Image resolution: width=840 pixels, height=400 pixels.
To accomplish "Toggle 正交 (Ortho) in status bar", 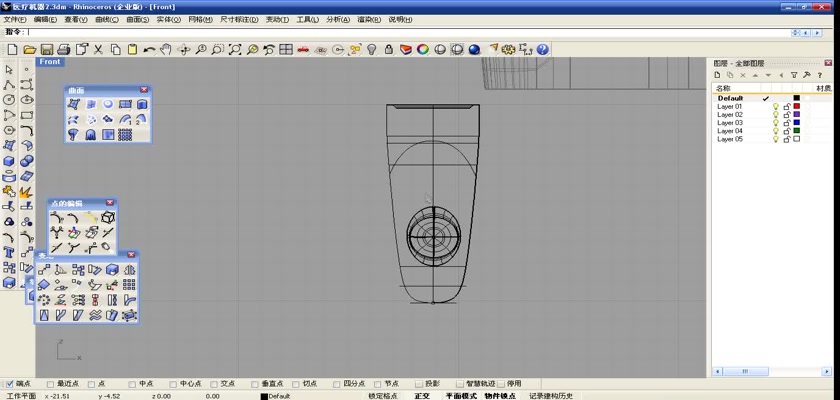I will point(422,396).
